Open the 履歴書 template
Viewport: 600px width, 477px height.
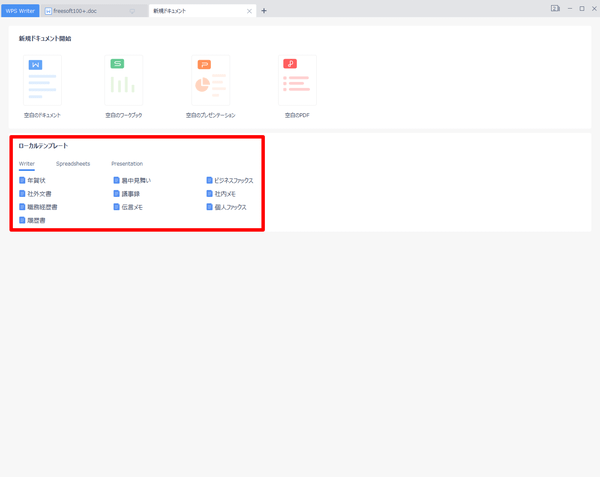[37, 220]
